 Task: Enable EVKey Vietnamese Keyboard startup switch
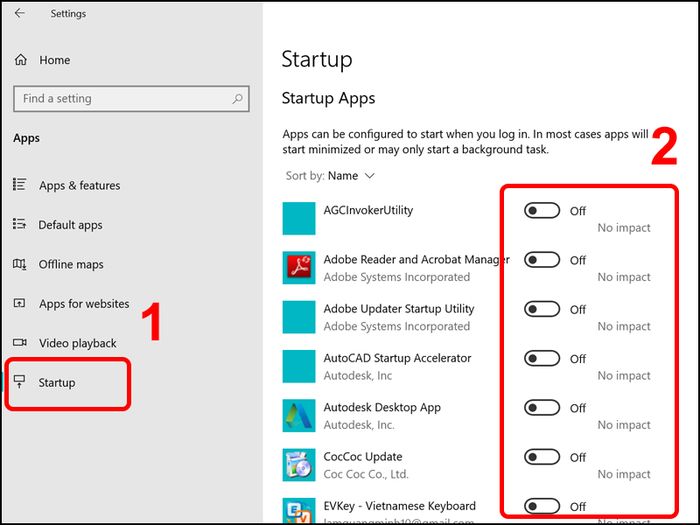pos(542,506)
